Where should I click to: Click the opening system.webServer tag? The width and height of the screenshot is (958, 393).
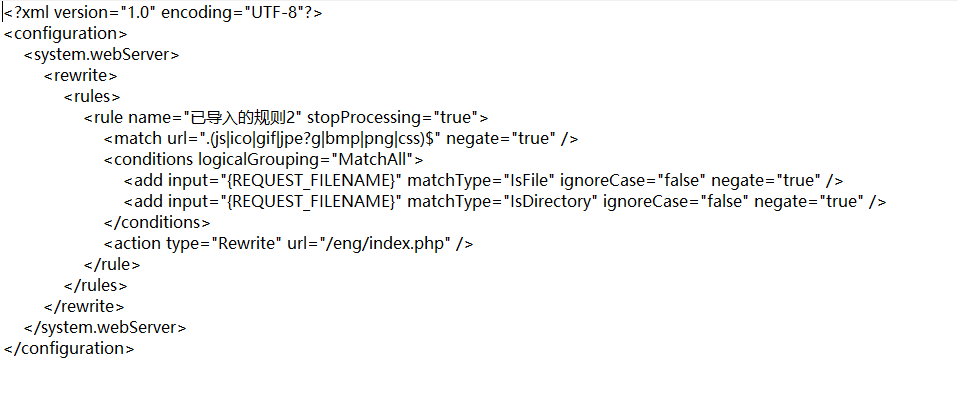coord(101,54)
